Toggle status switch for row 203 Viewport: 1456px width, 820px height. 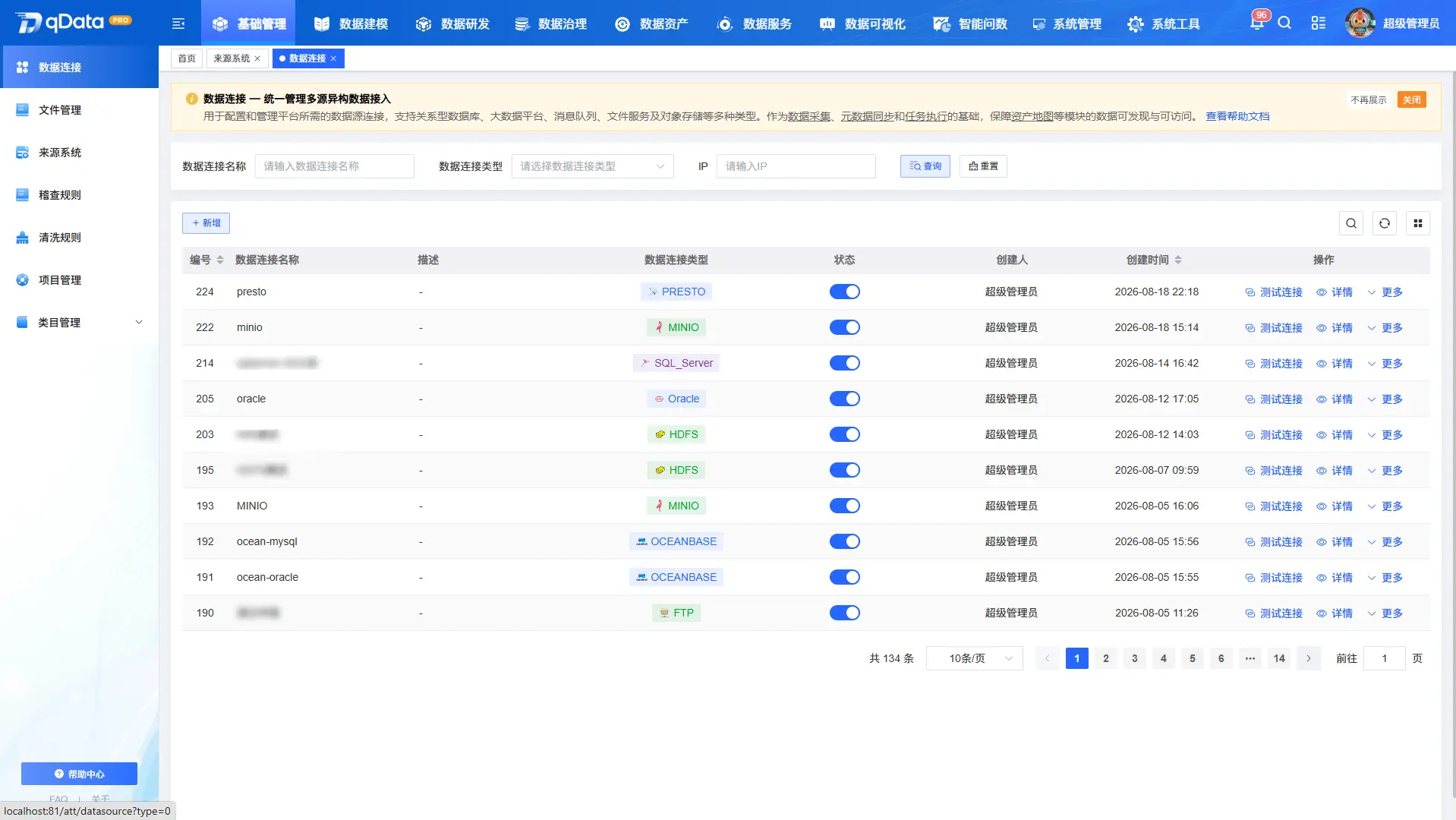pos(845,434)
